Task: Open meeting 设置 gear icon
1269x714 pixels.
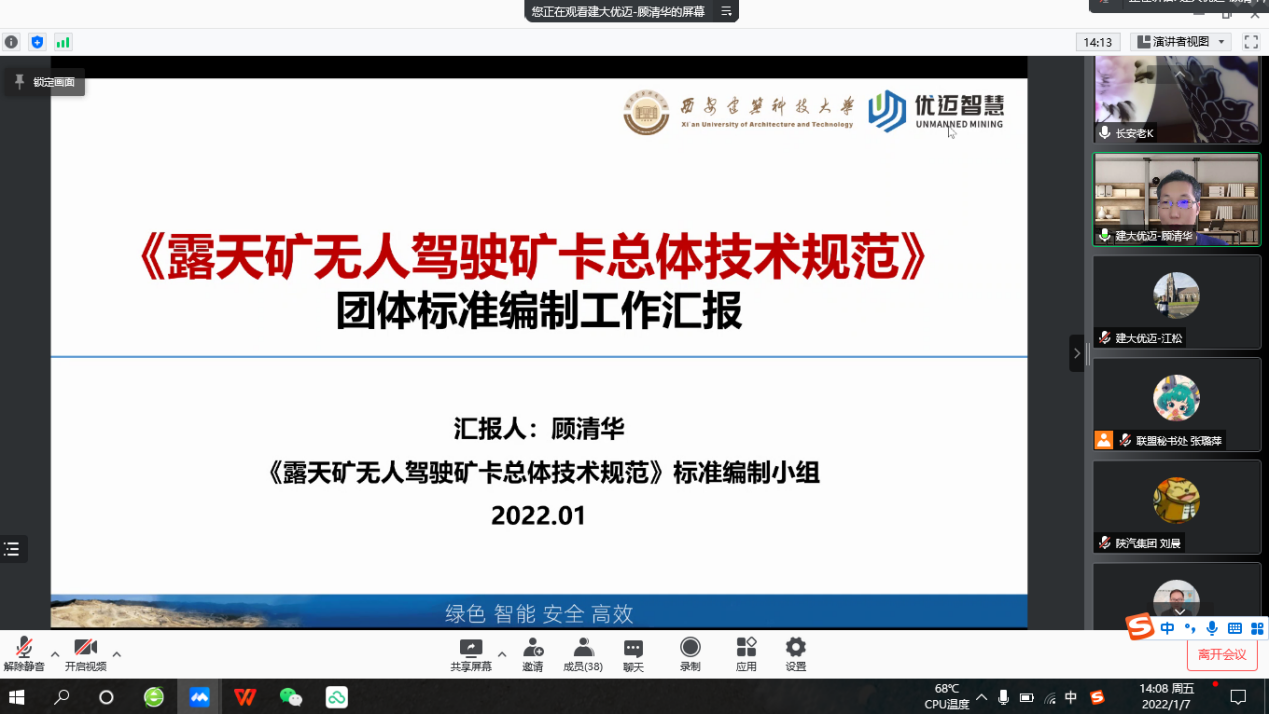Action: pyautogui.click(x=795, y=654)
